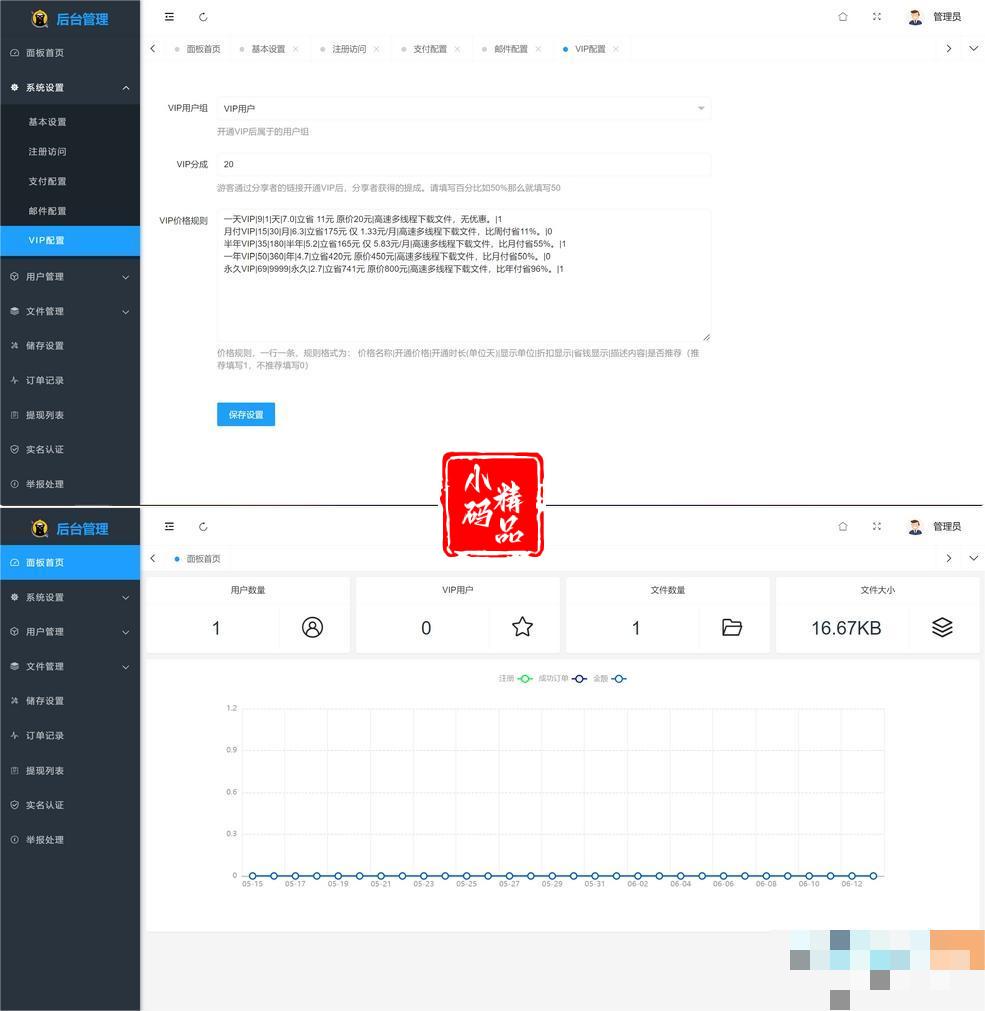Toggle 金额 series in chart legend

(x=609, y=678)
